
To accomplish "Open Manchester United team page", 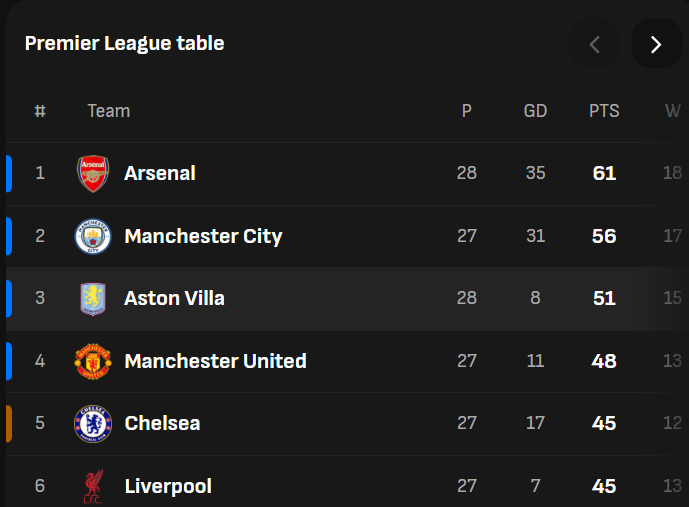I will (x=215, y=362).
